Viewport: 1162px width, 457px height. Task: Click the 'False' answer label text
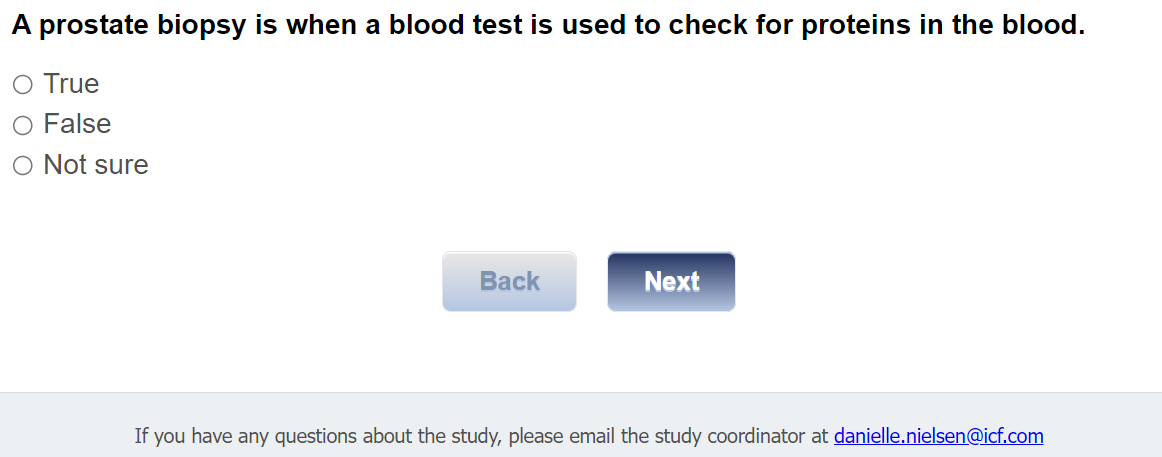[x=77, y=124]
